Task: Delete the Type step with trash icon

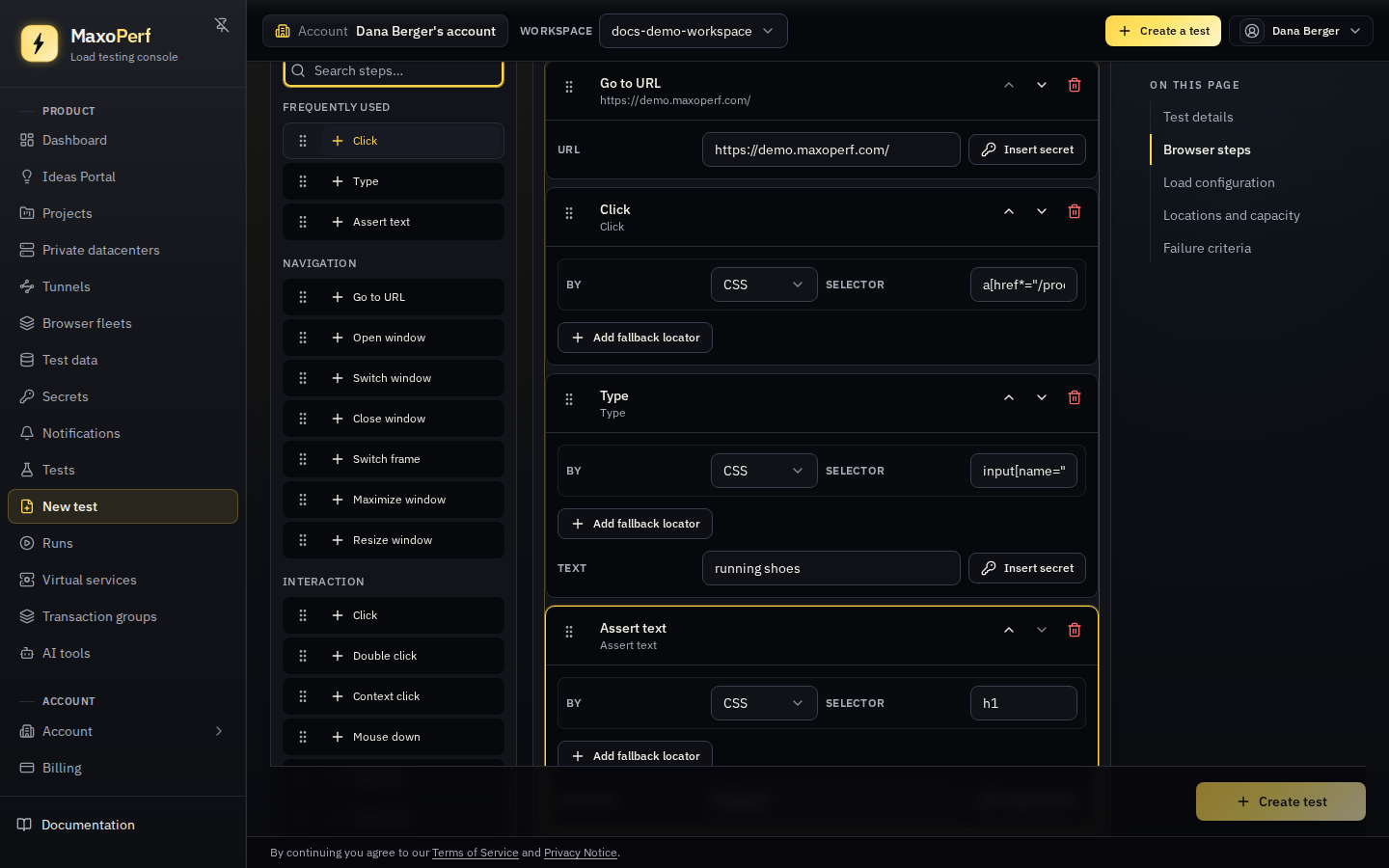Action: [1075, 397]
